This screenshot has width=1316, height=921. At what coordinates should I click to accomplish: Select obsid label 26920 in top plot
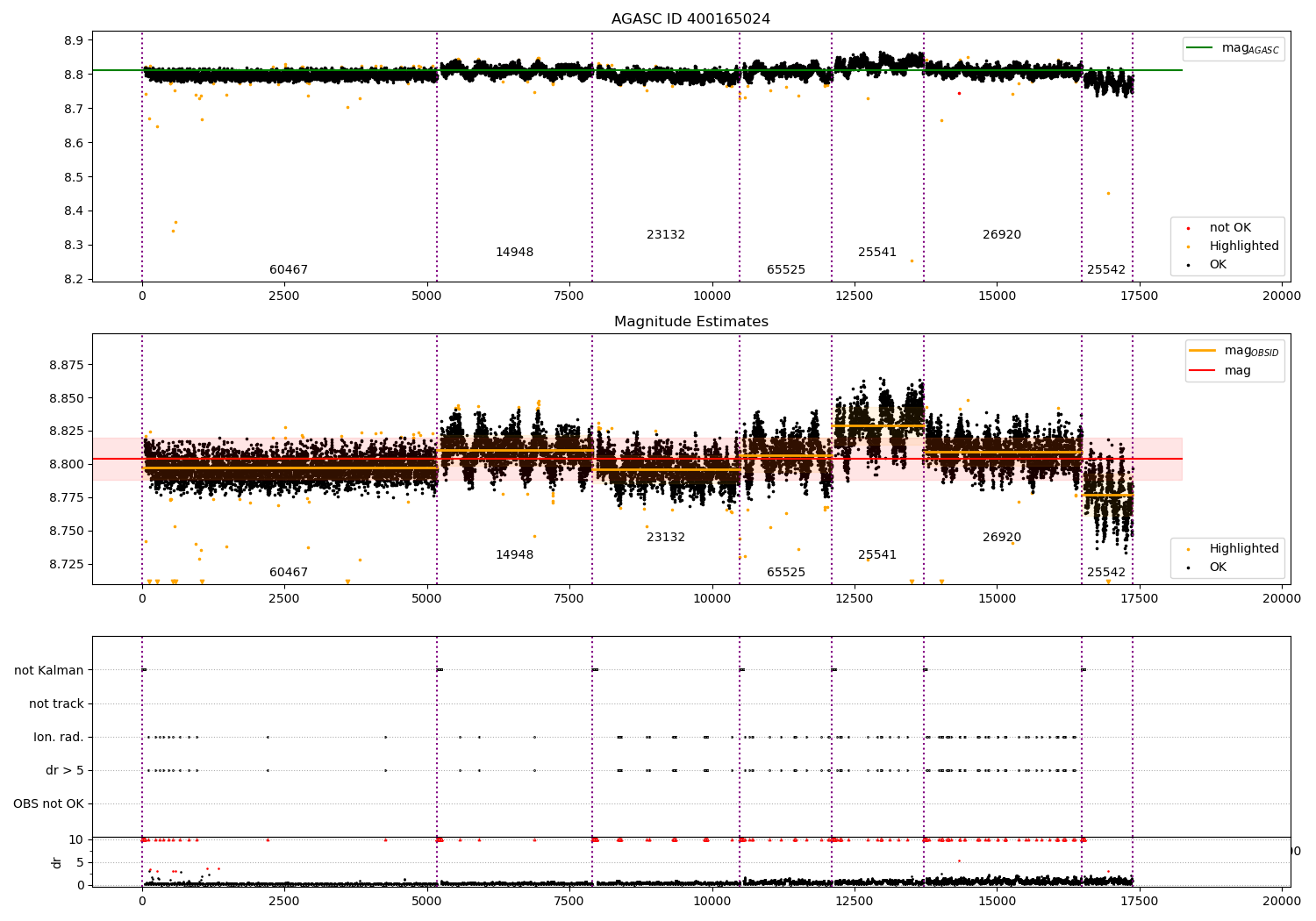(1002, 234)
